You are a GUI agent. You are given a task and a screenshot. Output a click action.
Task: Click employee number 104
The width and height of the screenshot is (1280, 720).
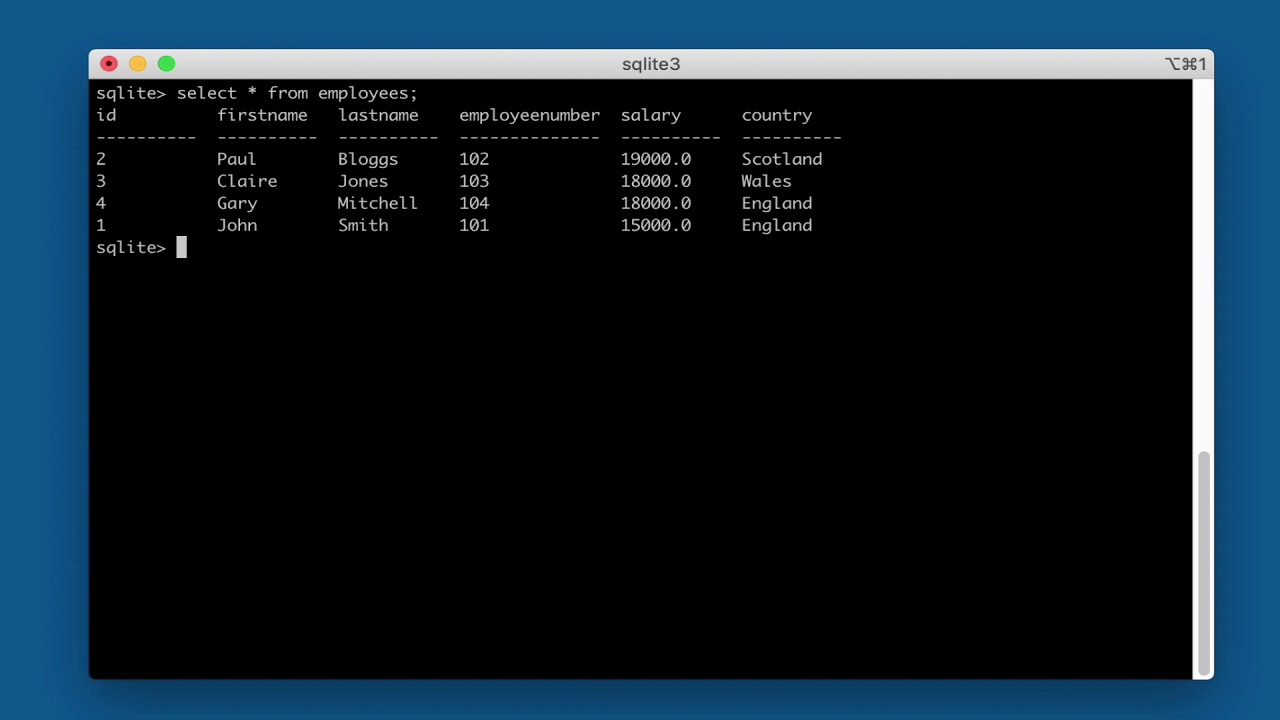(x=474, y=203)
